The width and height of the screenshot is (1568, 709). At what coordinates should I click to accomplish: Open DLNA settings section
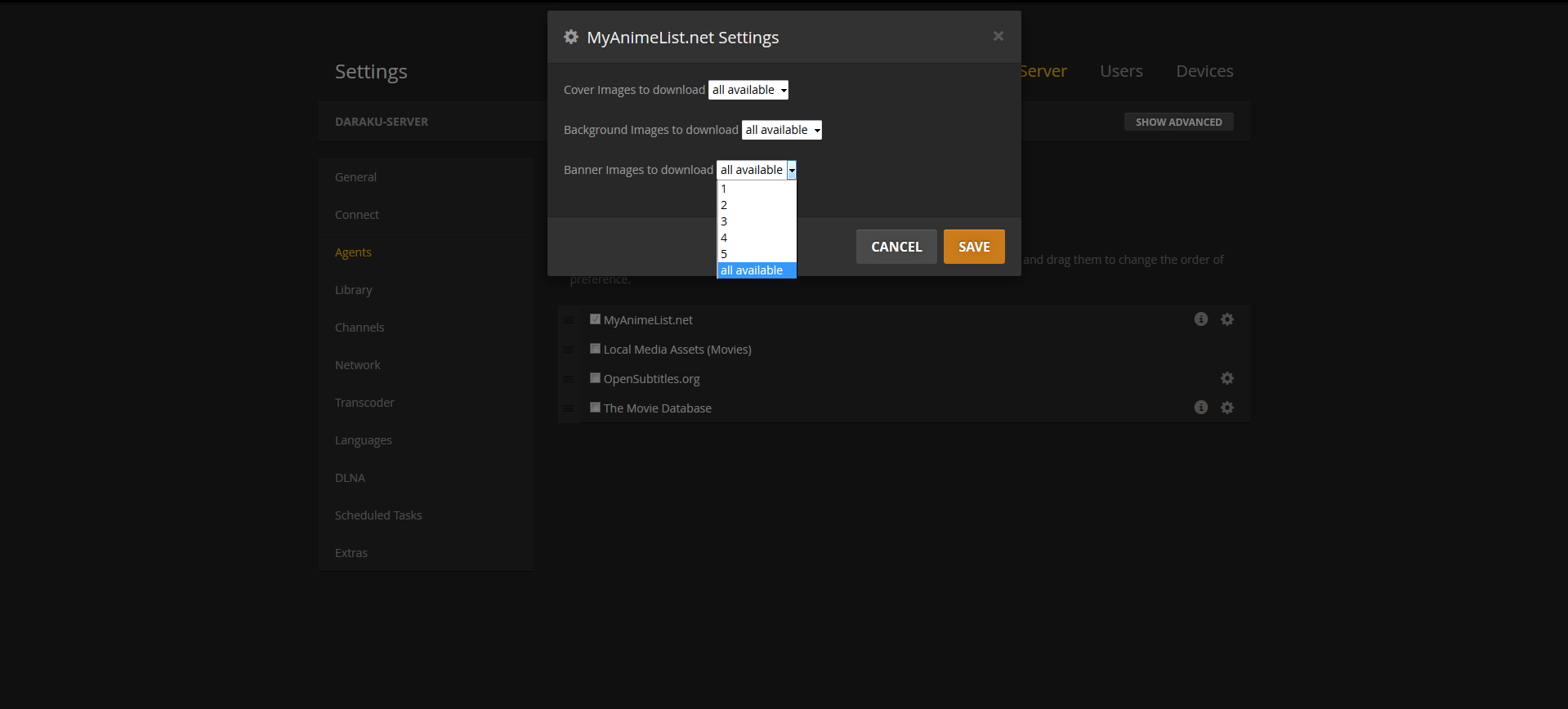pyautogui.click(x=426, y=478)
